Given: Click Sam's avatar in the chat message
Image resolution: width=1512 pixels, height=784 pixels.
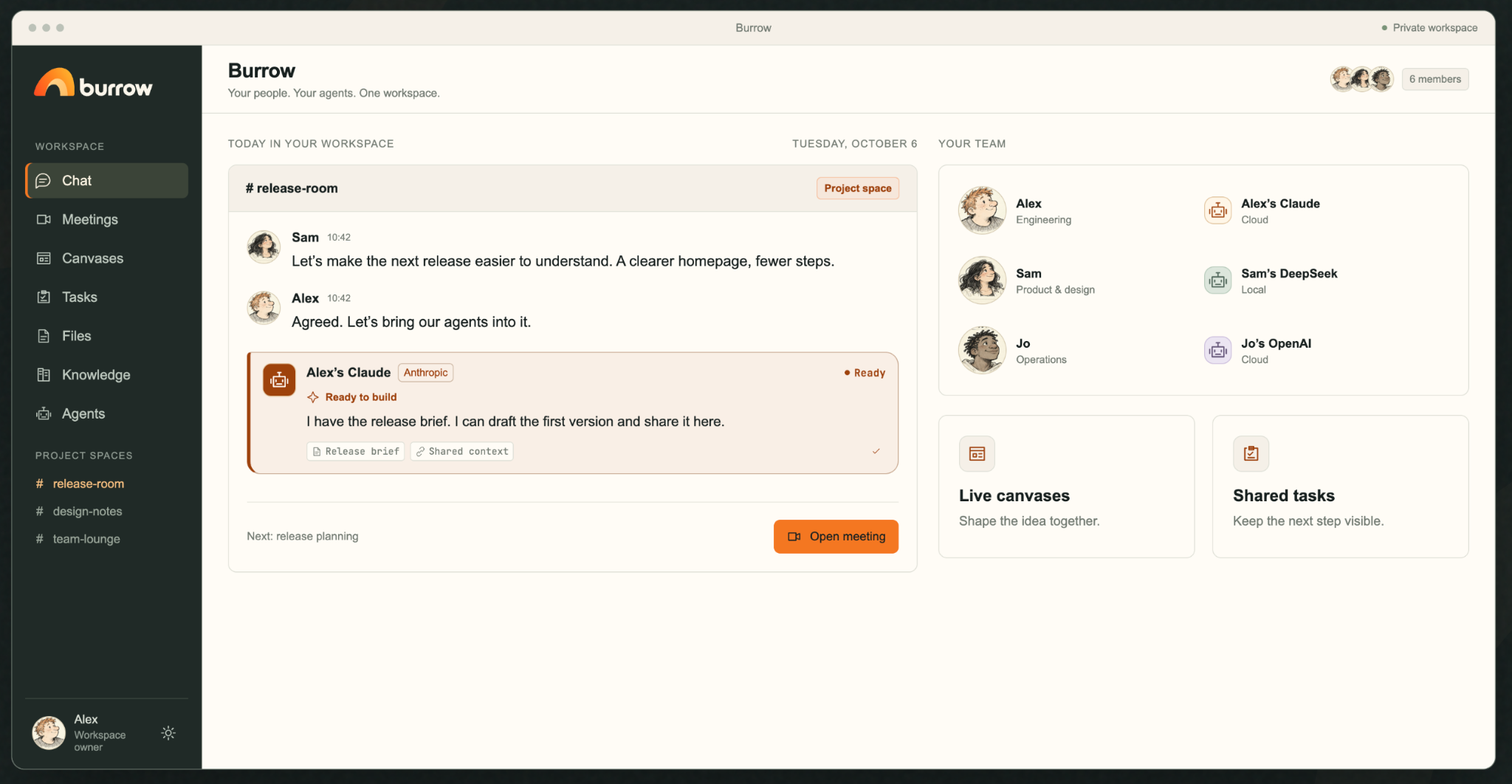Looking at the screenshot, I should pyautogui.click(x=264, y=247).
